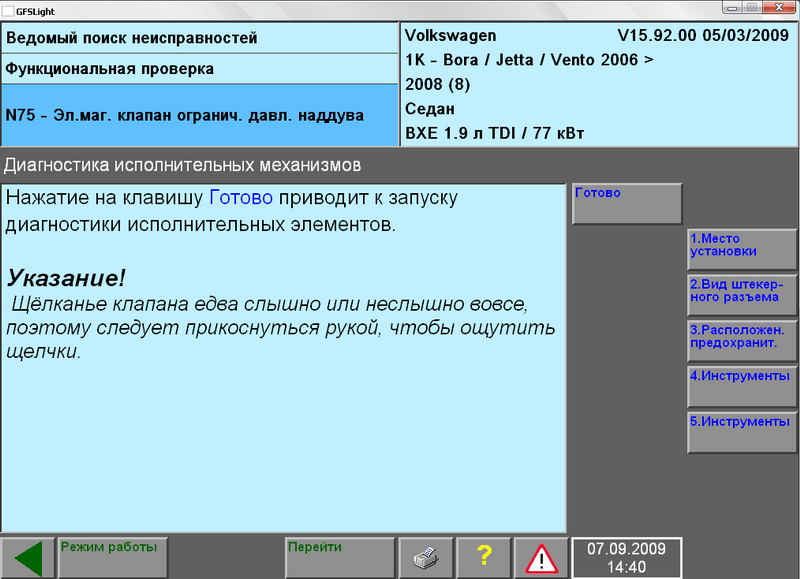
Task: Open the Режим работы menu
Action: click(x=113, y=558)
